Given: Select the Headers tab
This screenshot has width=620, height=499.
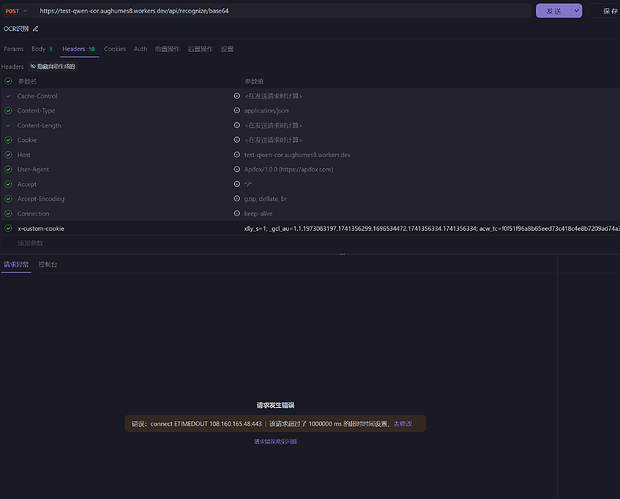Looking at the screenshot, I should click(x=79, y=49).
